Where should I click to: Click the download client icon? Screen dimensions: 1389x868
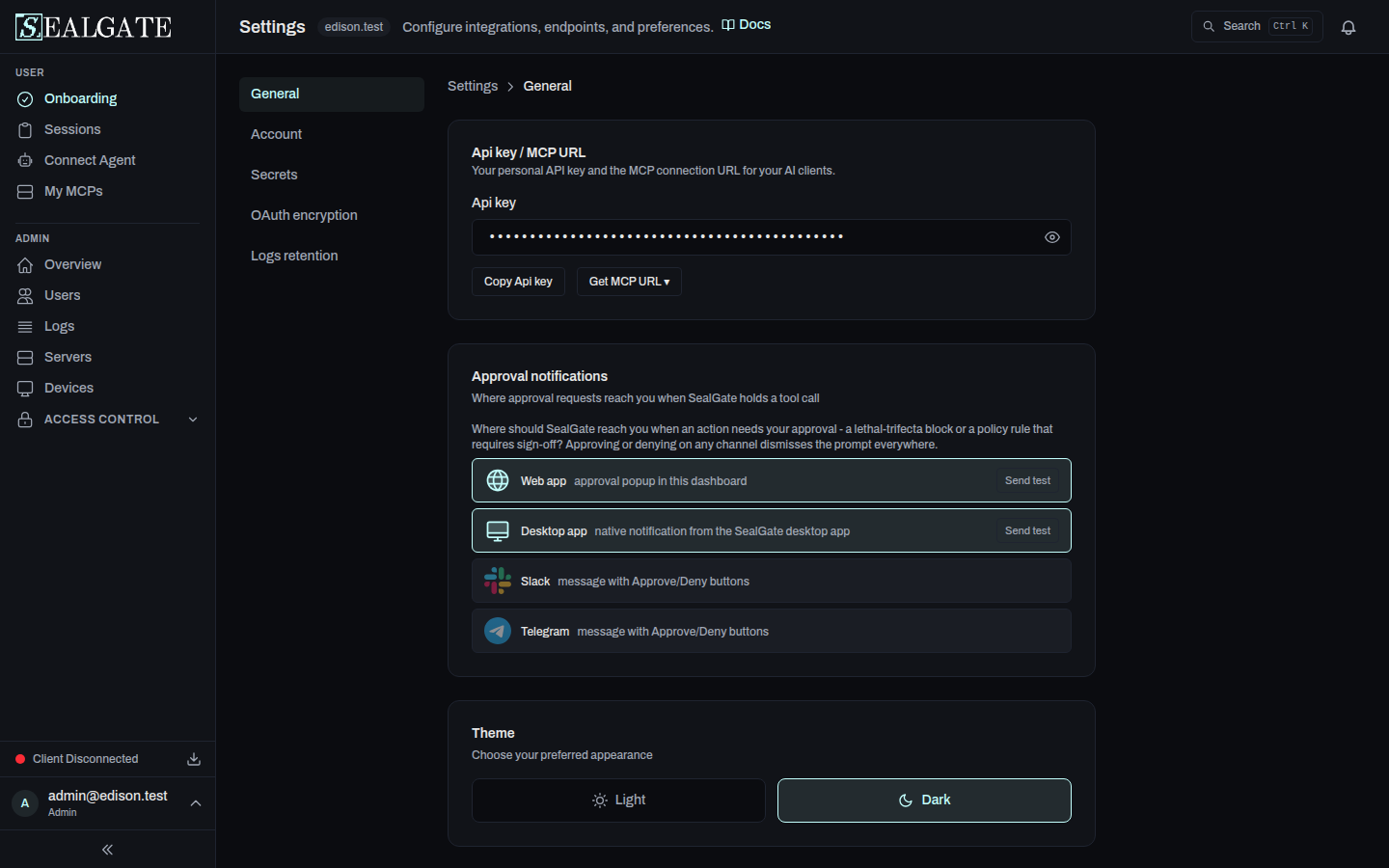click(194, 759)
